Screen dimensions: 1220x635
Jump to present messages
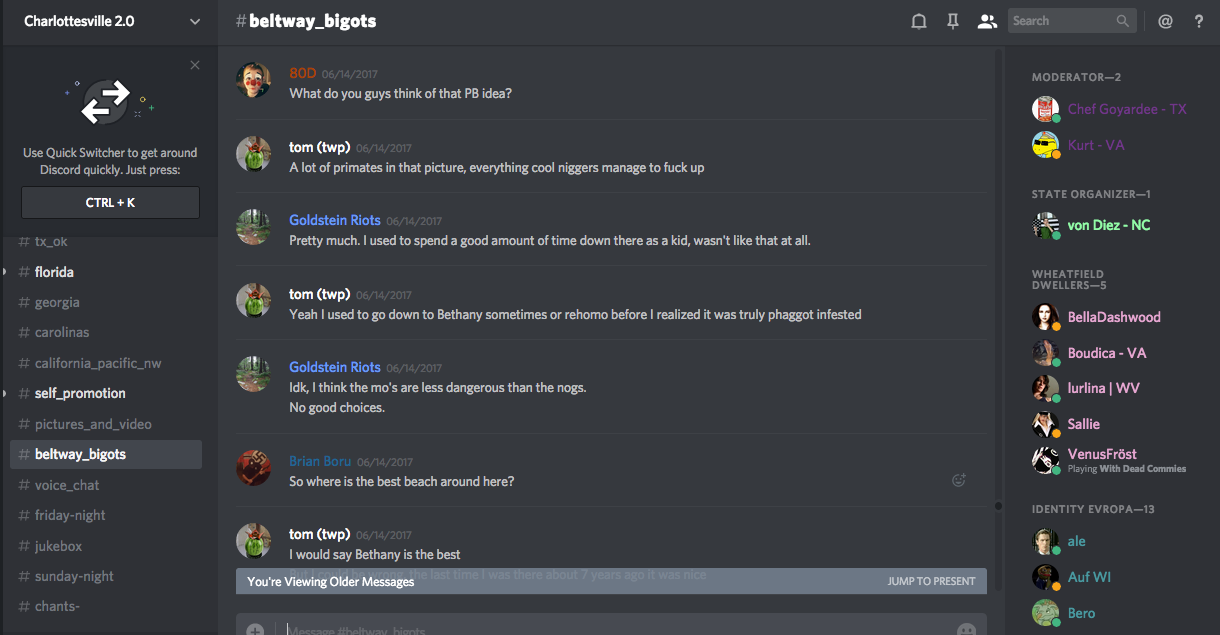point(931,581)
